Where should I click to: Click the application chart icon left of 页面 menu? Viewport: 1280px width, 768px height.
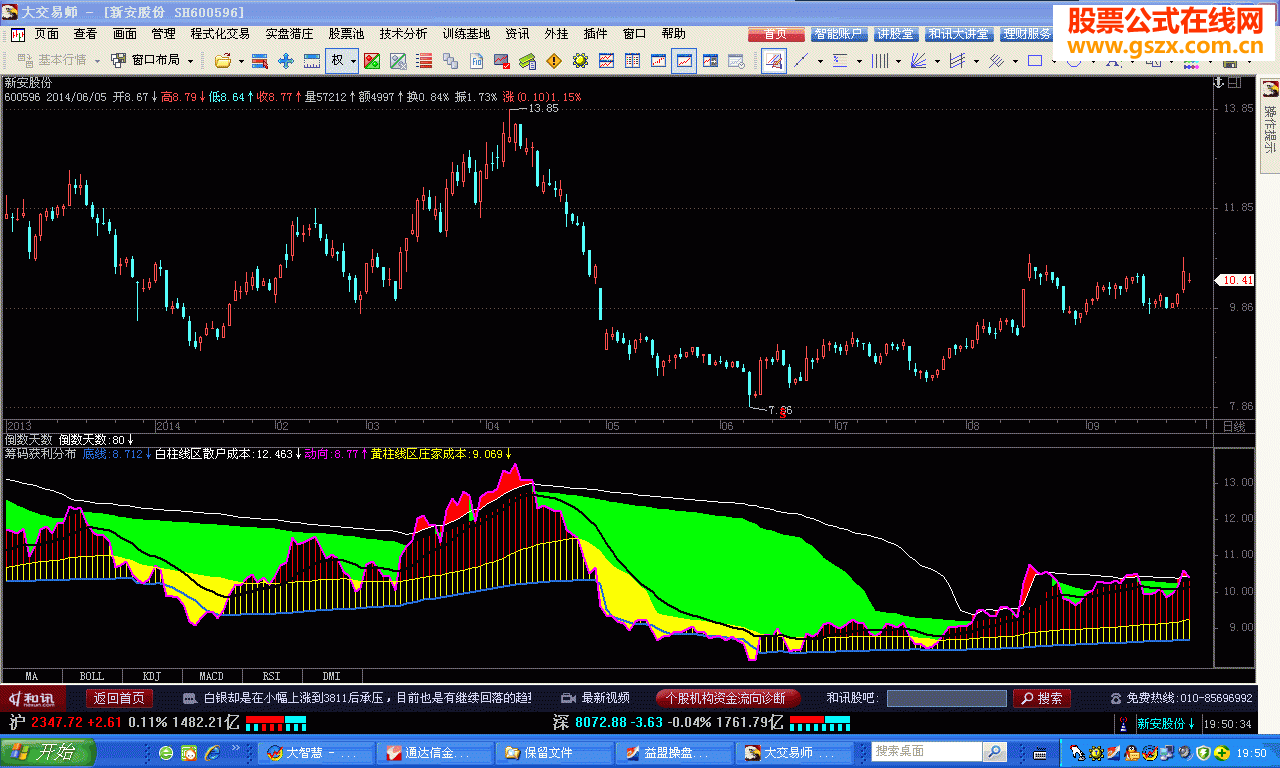(18, 33)
